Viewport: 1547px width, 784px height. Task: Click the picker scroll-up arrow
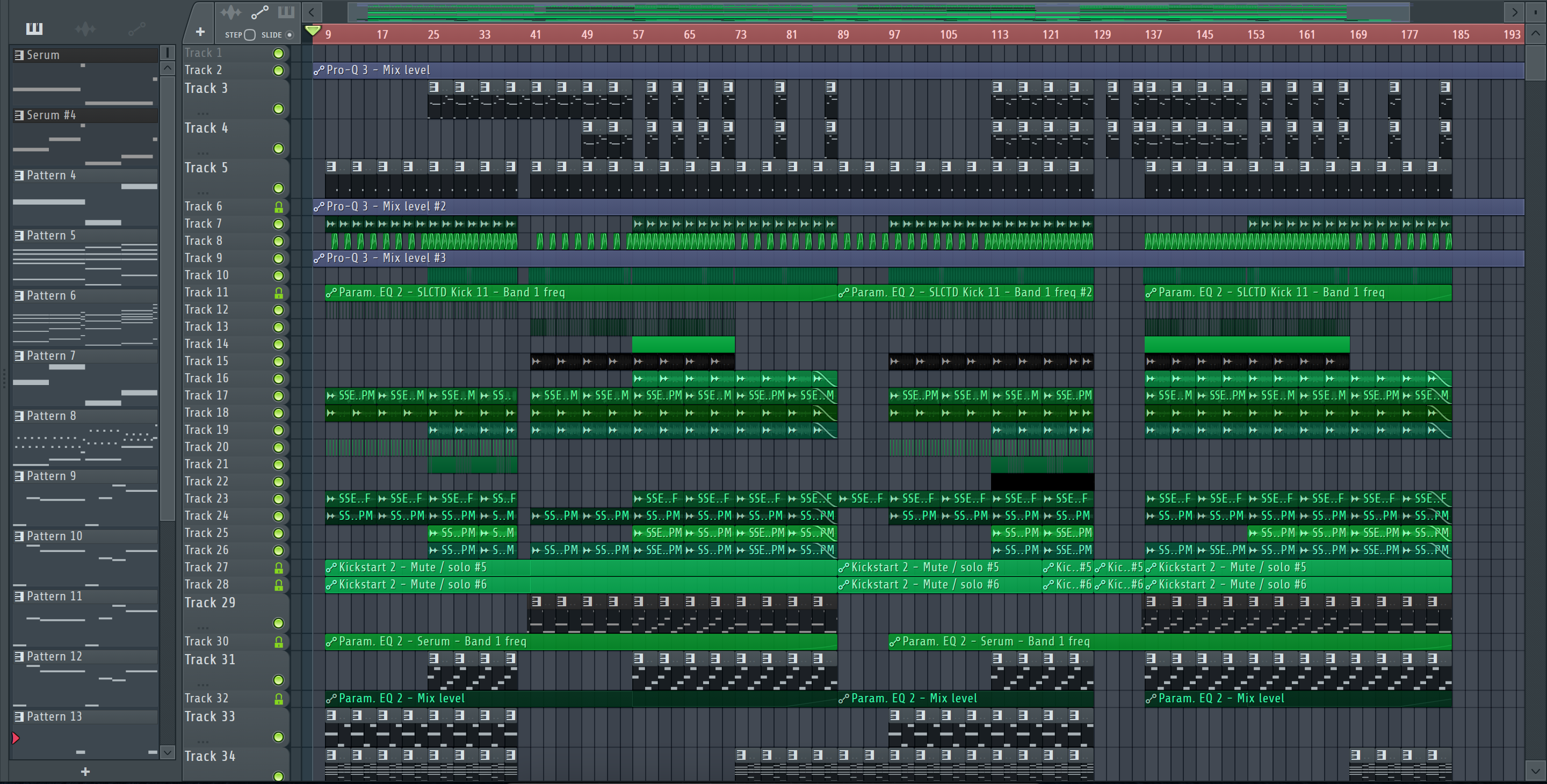(x=168, y=68)
